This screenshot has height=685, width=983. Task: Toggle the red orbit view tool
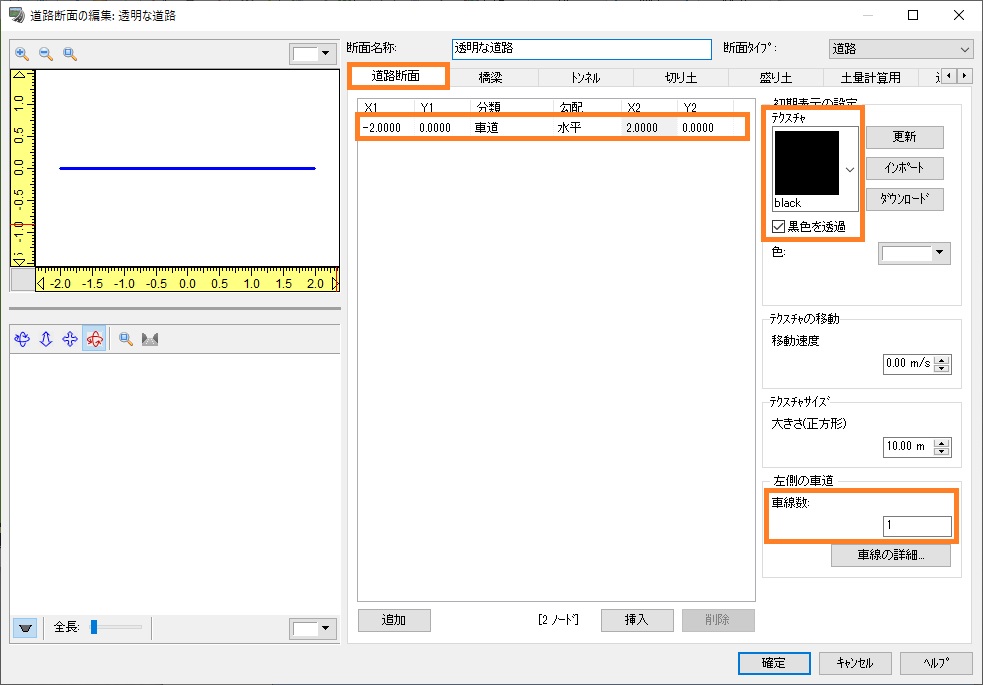point(94,339)
